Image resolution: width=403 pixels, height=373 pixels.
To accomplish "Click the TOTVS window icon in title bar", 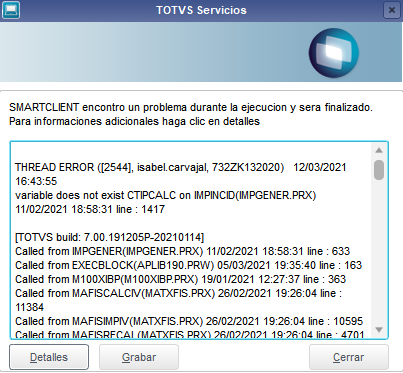I will 11,10.
